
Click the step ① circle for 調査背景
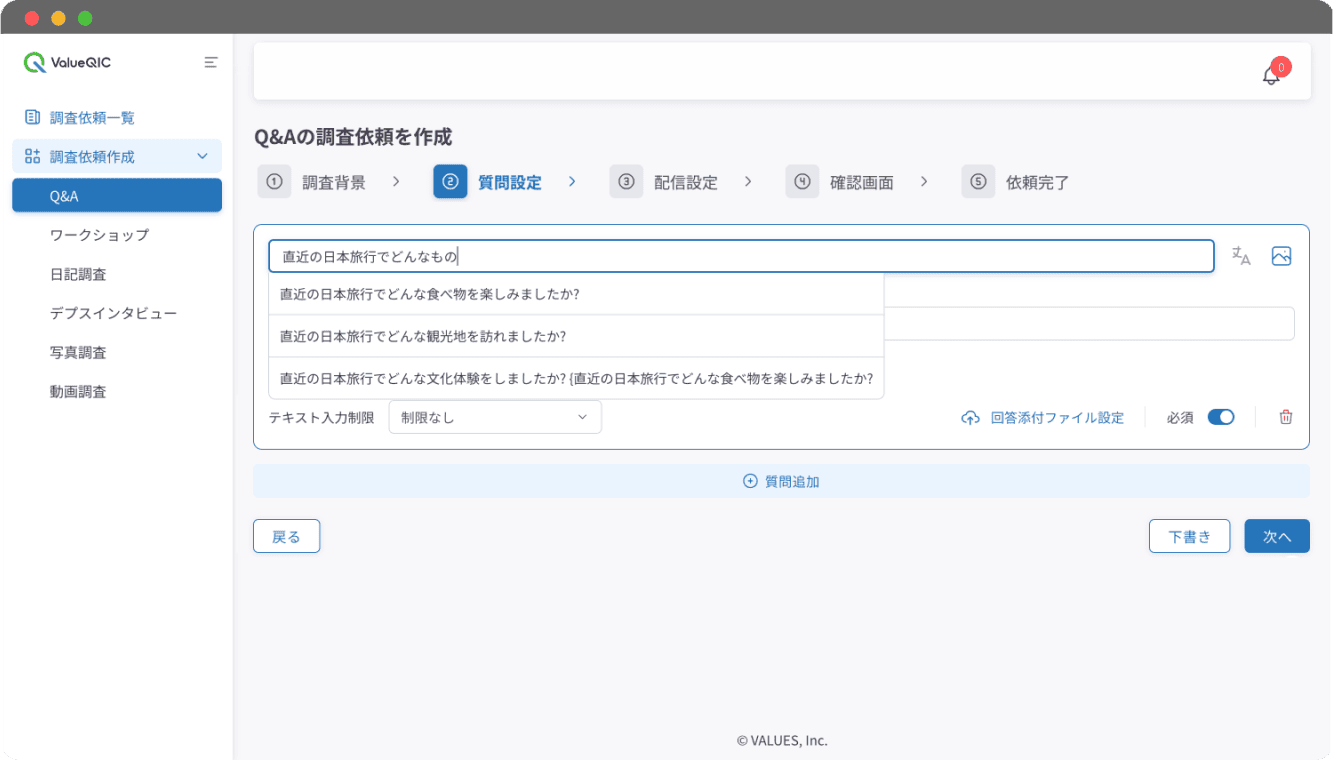[x=274, y=181]
